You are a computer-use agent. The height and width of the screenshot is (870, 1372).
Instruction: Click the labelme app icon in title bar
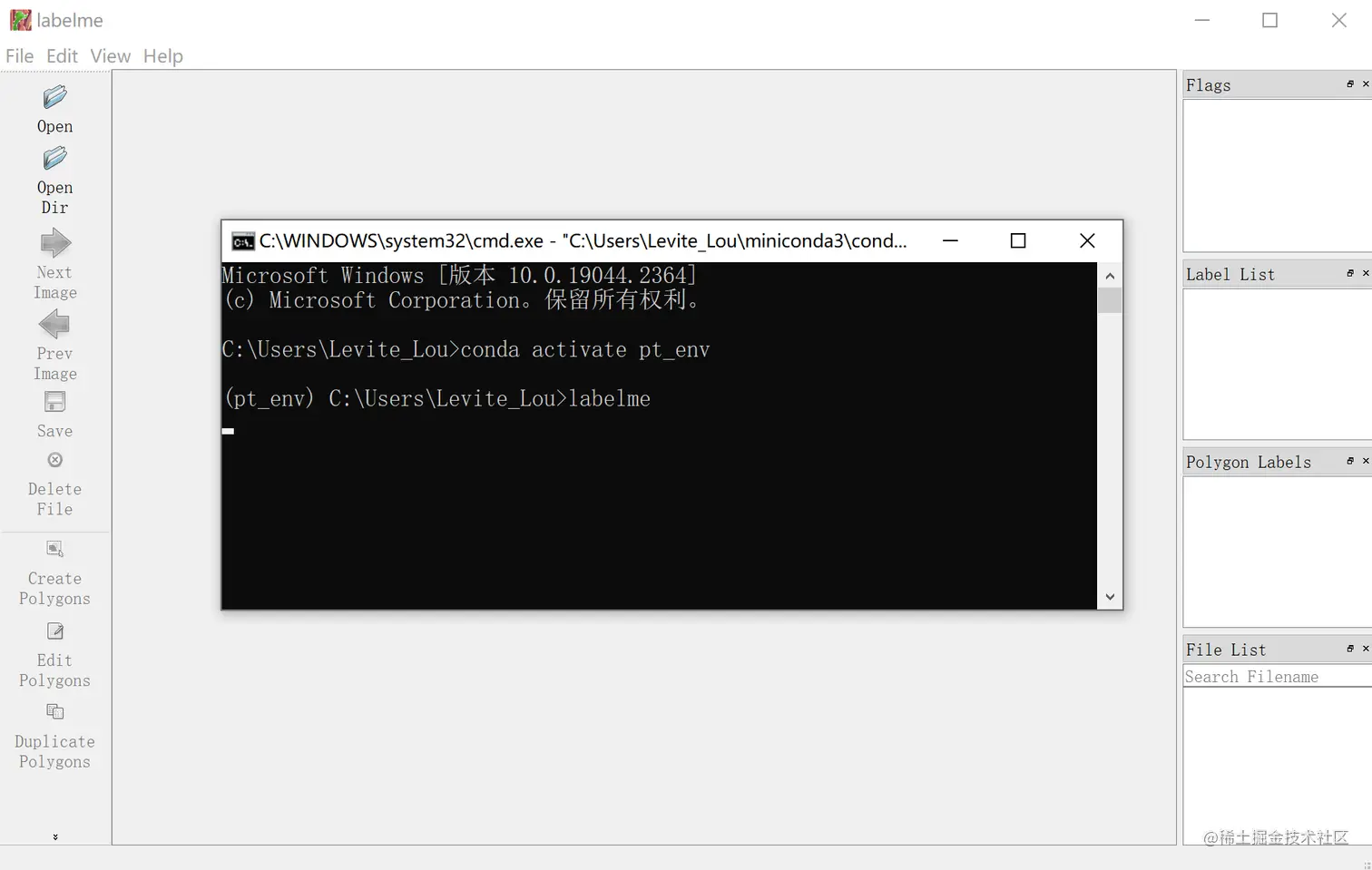pos(20,20)
